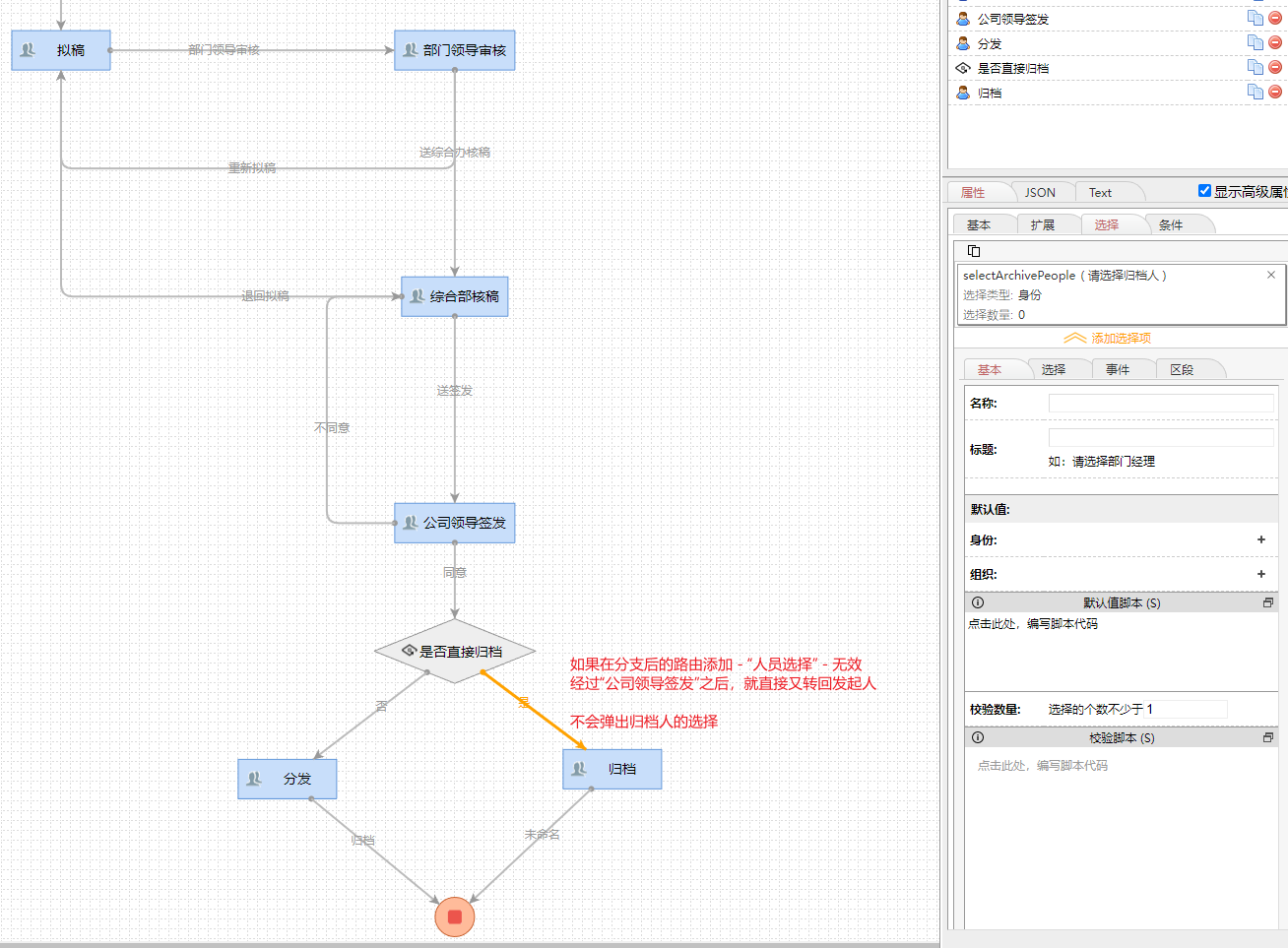The width and height of the screenshot is (1288, 948).
Task: Copy the 公司领导签发 activity in list
Action: pos(1255,18)
